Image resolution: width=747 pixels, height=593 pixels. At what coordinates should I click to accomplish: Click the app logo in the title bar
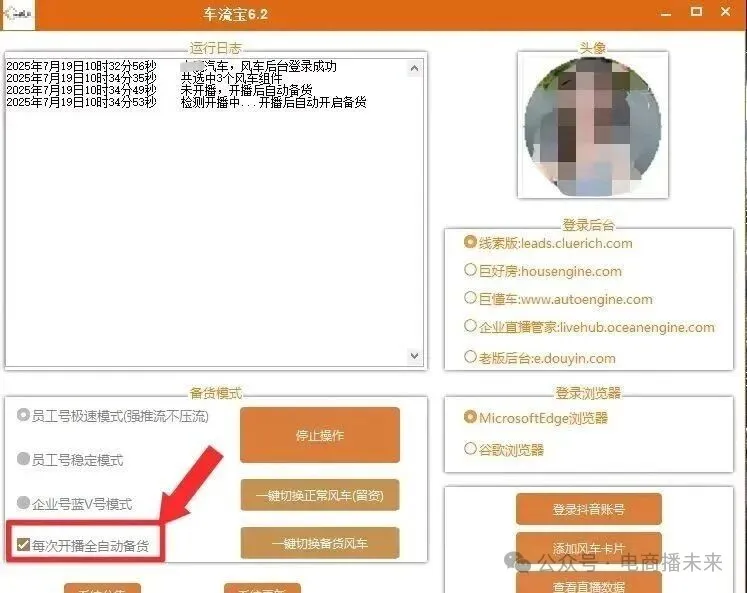click(x=19, y=14)
